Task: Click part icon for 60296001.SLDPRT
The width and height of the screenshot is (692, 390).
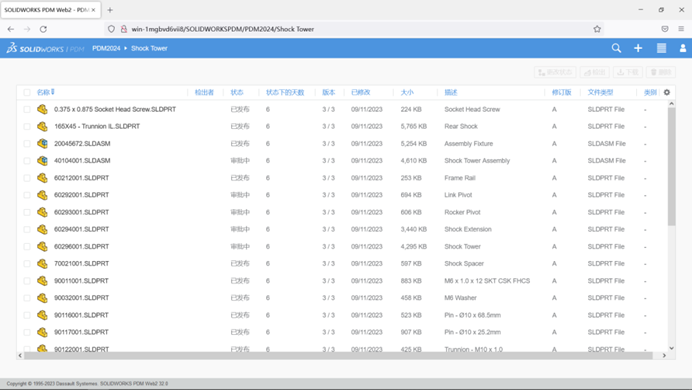Action: 42,246
